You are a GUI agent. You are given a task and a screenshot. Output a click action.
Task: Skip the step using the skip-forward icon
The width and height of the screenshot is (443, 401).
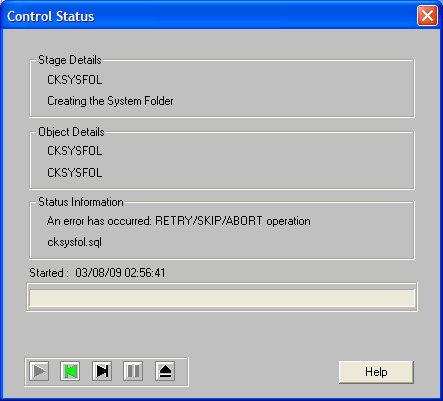pos(102,371)
